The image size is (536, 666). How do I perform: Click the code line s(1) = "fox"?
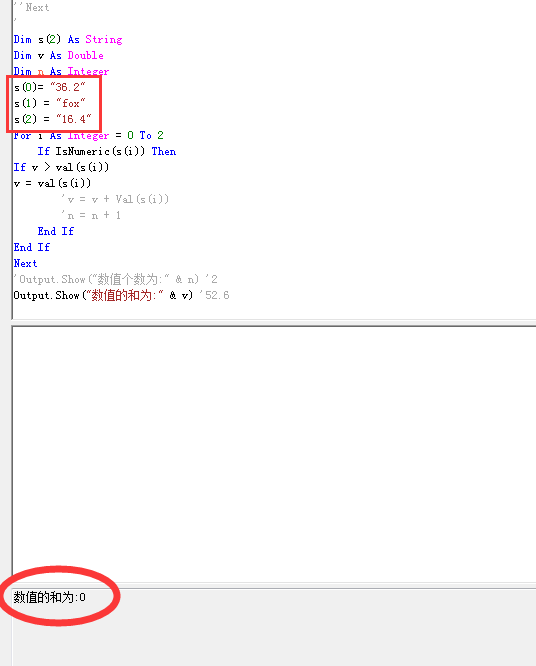(50, 103)
